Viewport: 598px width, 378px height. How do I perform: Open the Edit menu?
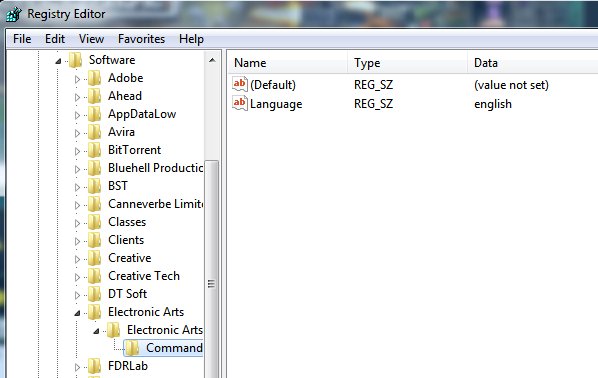55,39
